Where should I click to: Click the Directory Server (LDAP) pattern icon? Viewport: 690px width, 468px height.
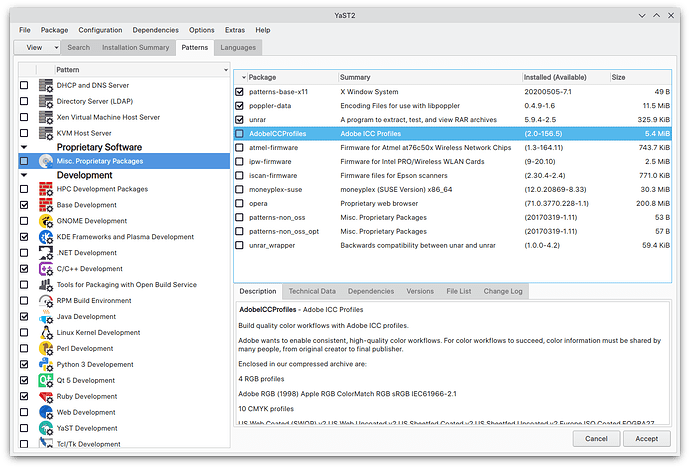(x=46, y=101)
